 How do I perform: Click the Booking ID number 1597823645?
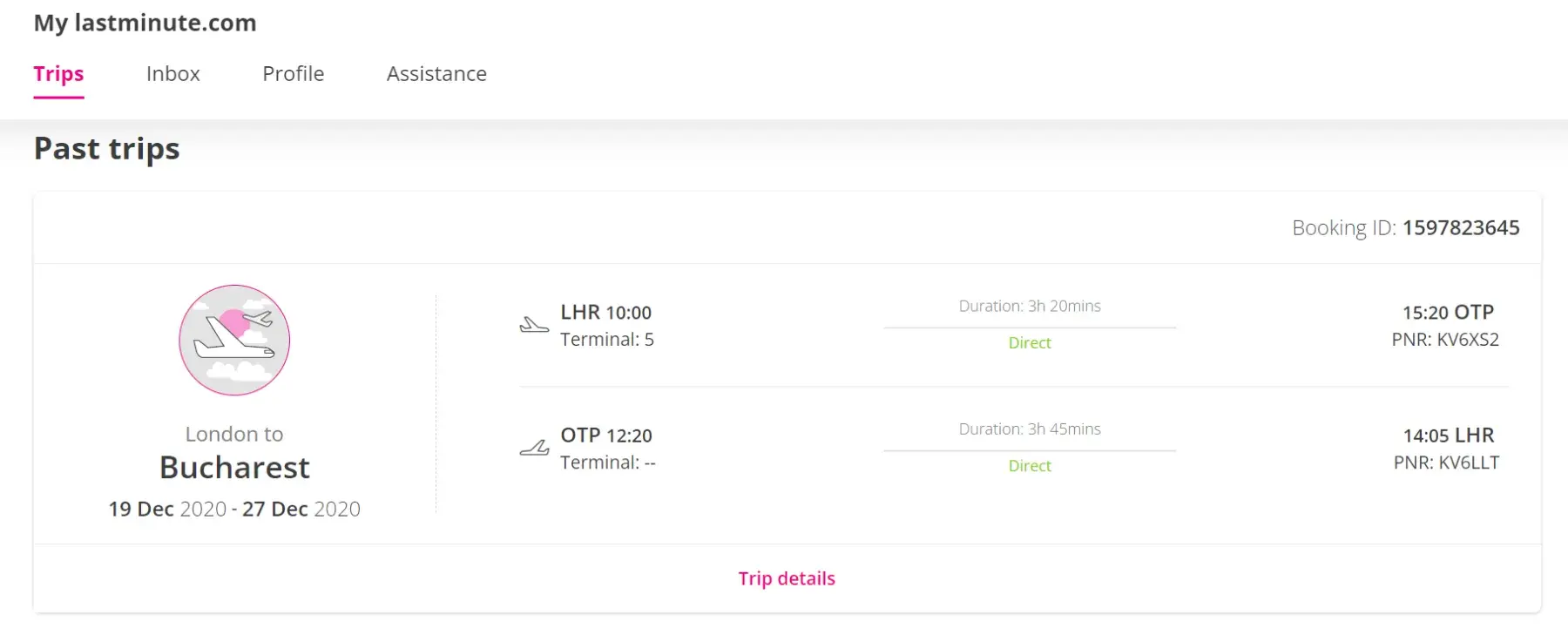click(1461, 227)
